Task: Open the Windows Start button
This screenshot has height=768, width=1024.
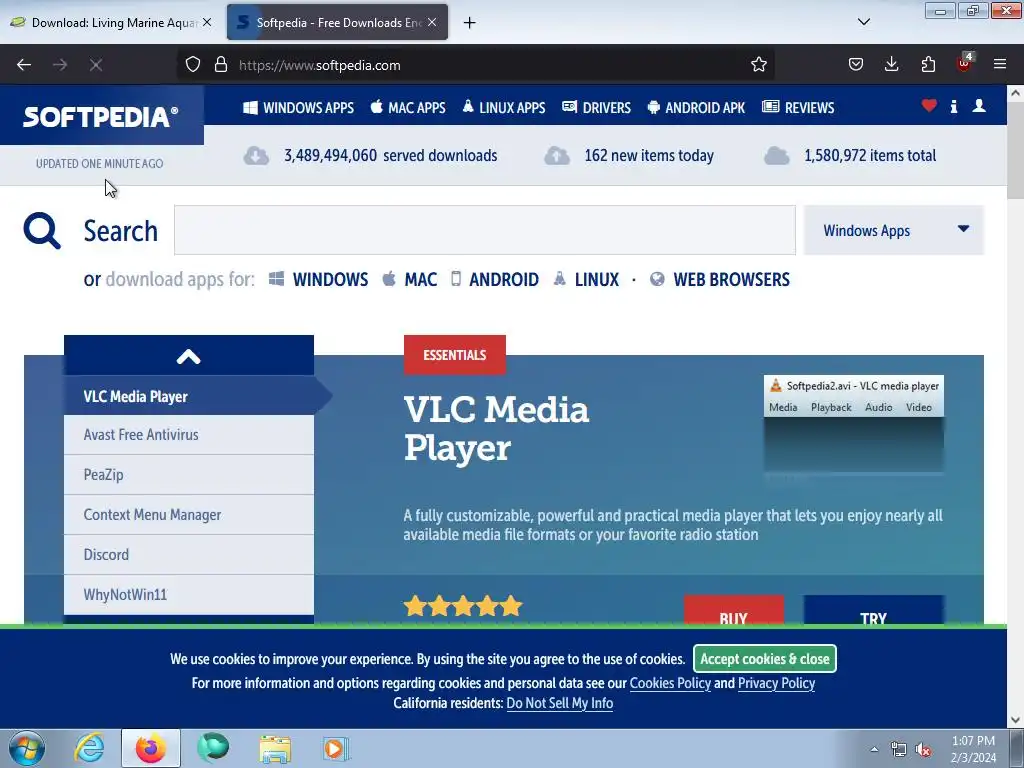Action: pos(27,748)
